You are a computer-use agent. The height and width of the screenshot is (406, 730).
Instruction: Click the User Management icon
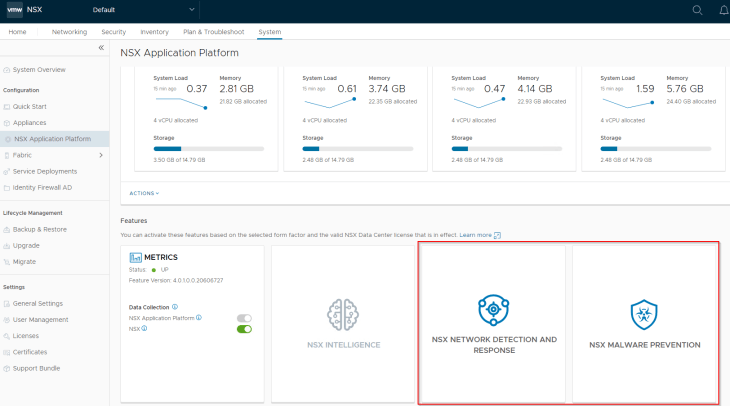(7, 320)
